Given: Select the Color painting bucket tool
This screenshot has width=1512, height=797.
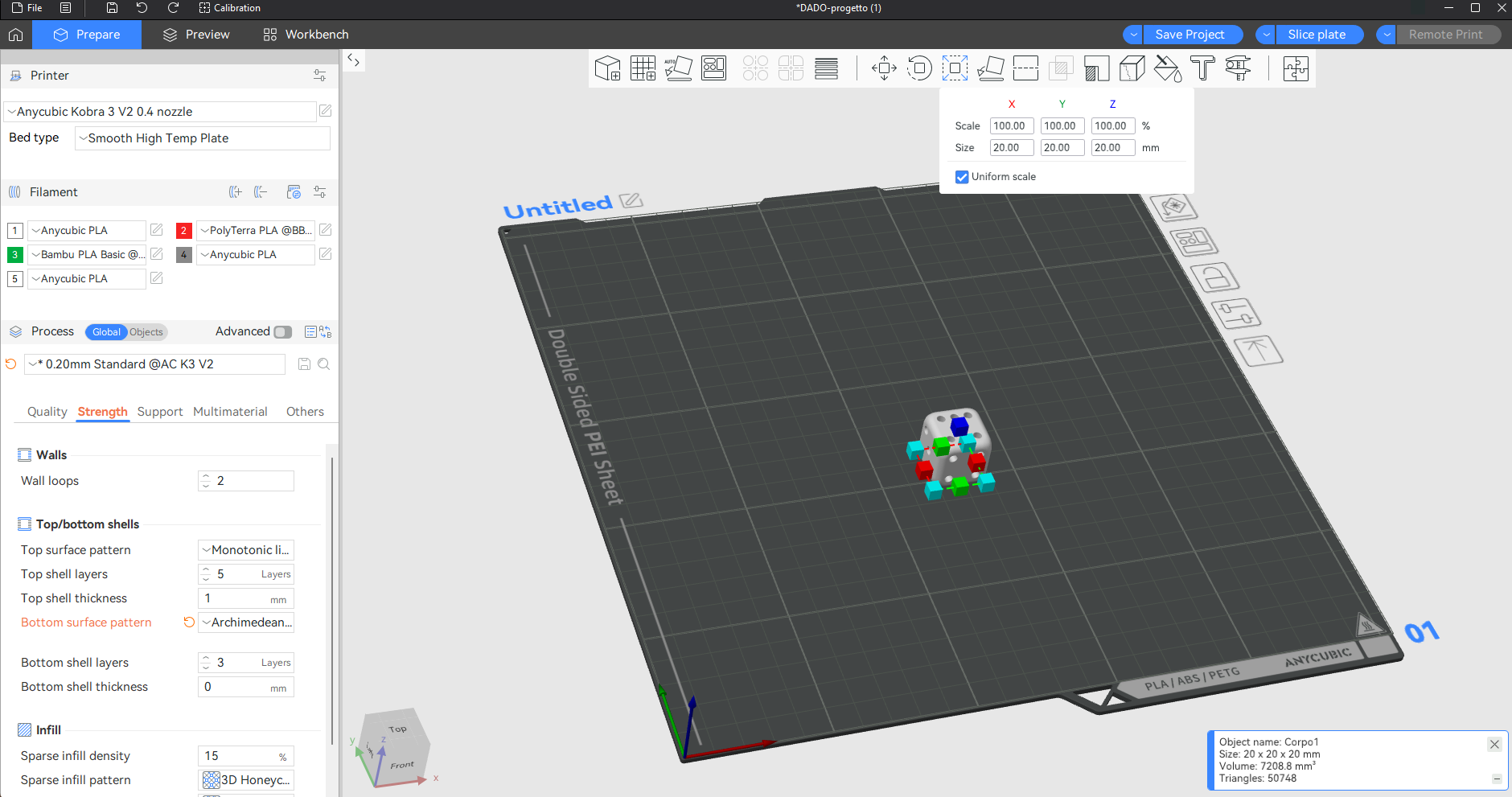Looking at the screenshot, I should [x=1167, y=68].
